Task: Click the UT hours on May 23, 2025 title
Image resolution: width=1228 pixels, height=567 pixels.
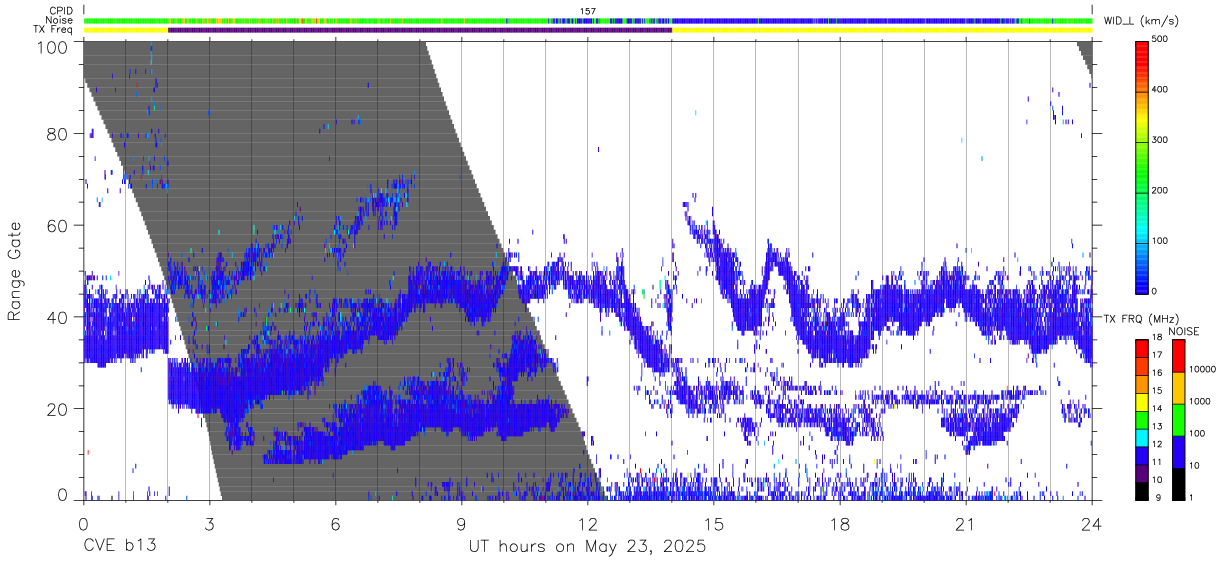Action: pos(588,547)
